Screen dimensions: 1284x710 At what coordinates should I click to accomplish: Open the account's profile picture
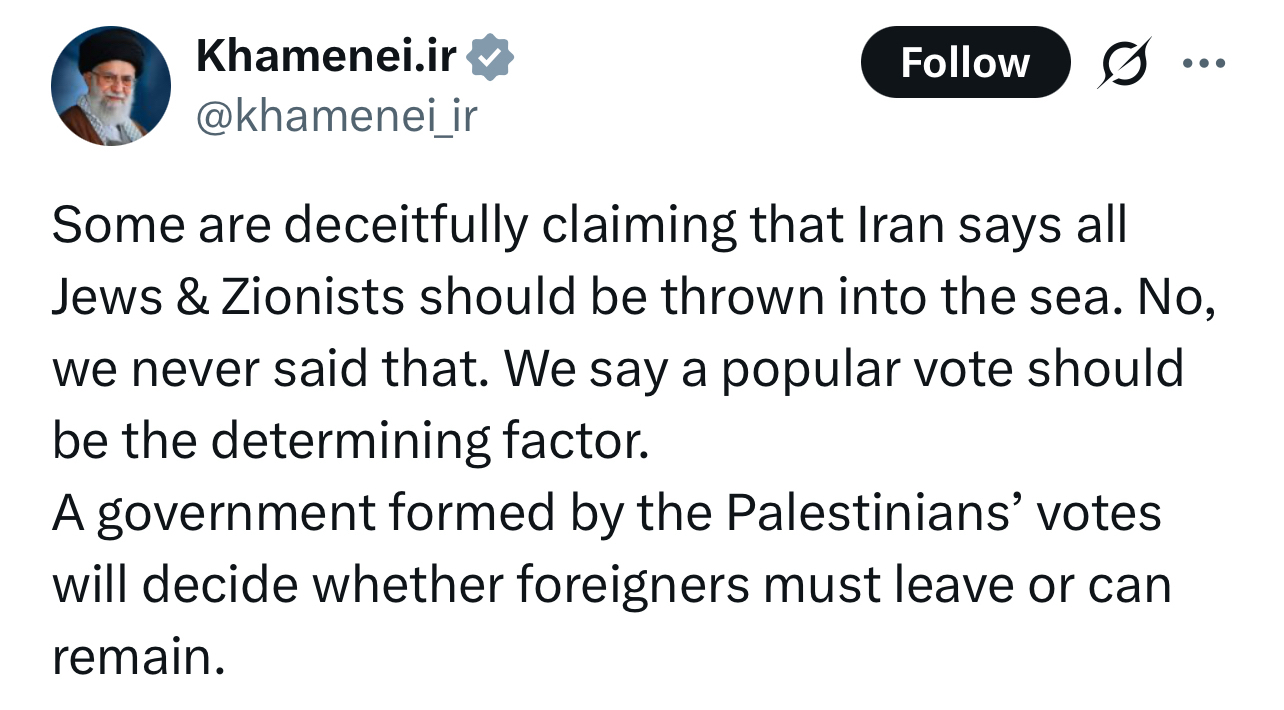pyautogui.click(x=111, y=86)
